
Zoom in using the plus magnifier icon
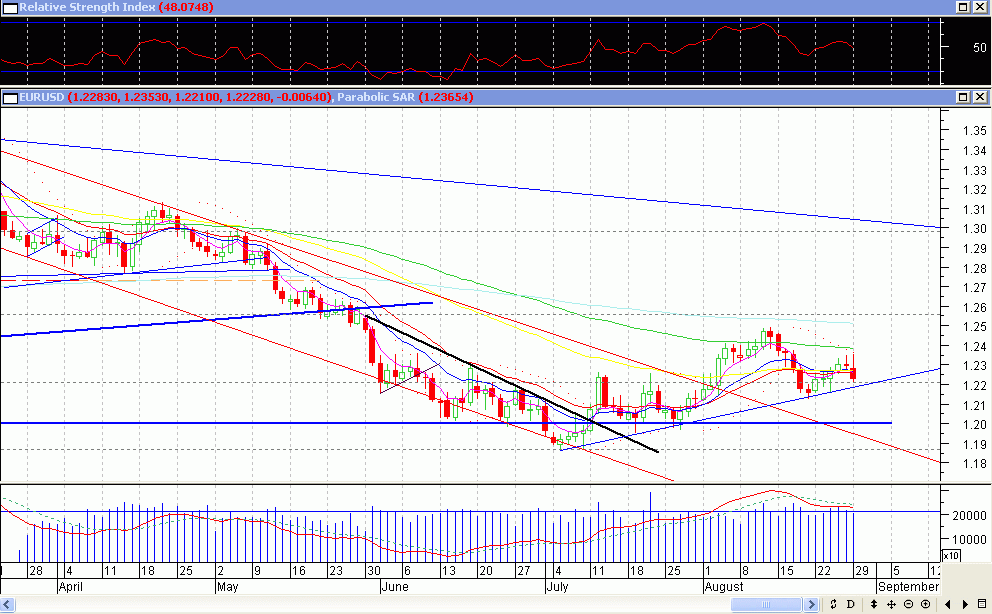coord(926,605)
